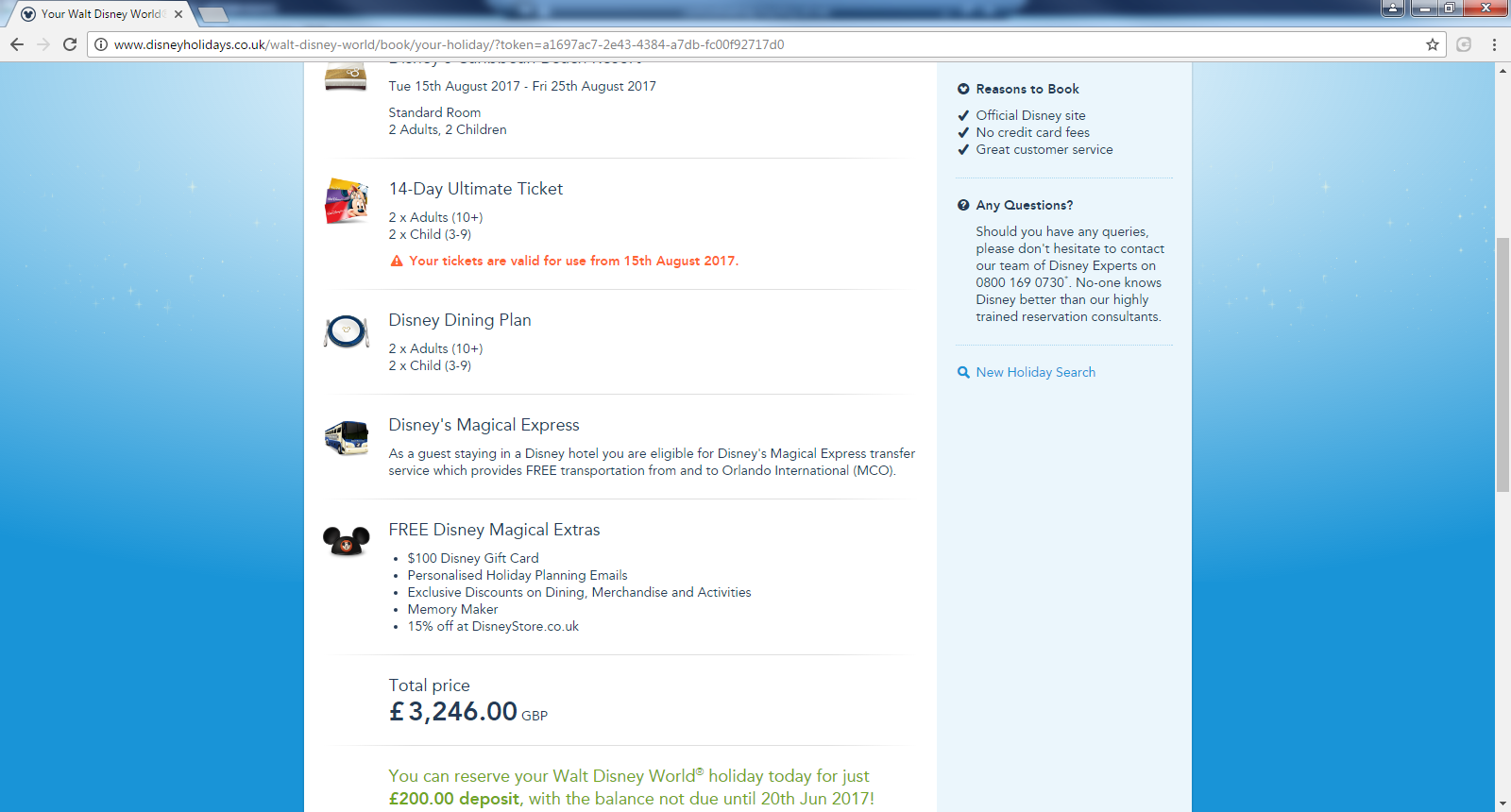Screen dimensions: 1511x812
Task: Click the 2 Adults, 2 Children text
Action: coord(448,129)
